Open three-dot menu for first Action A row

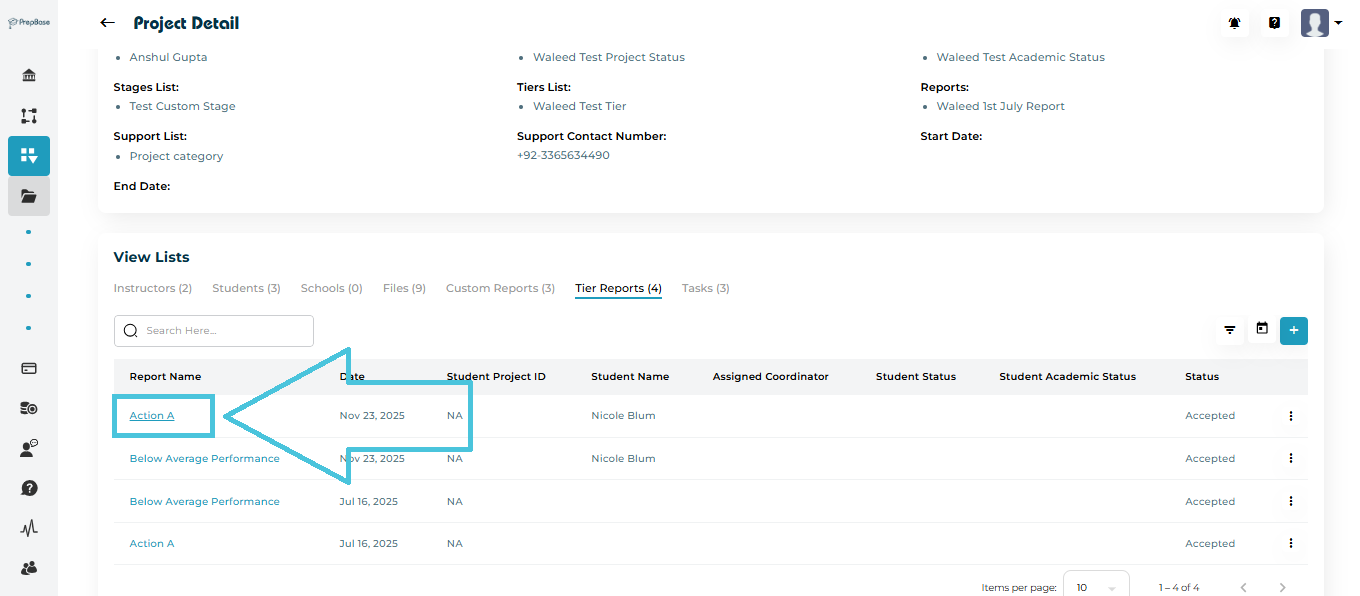pos(1290,416)
